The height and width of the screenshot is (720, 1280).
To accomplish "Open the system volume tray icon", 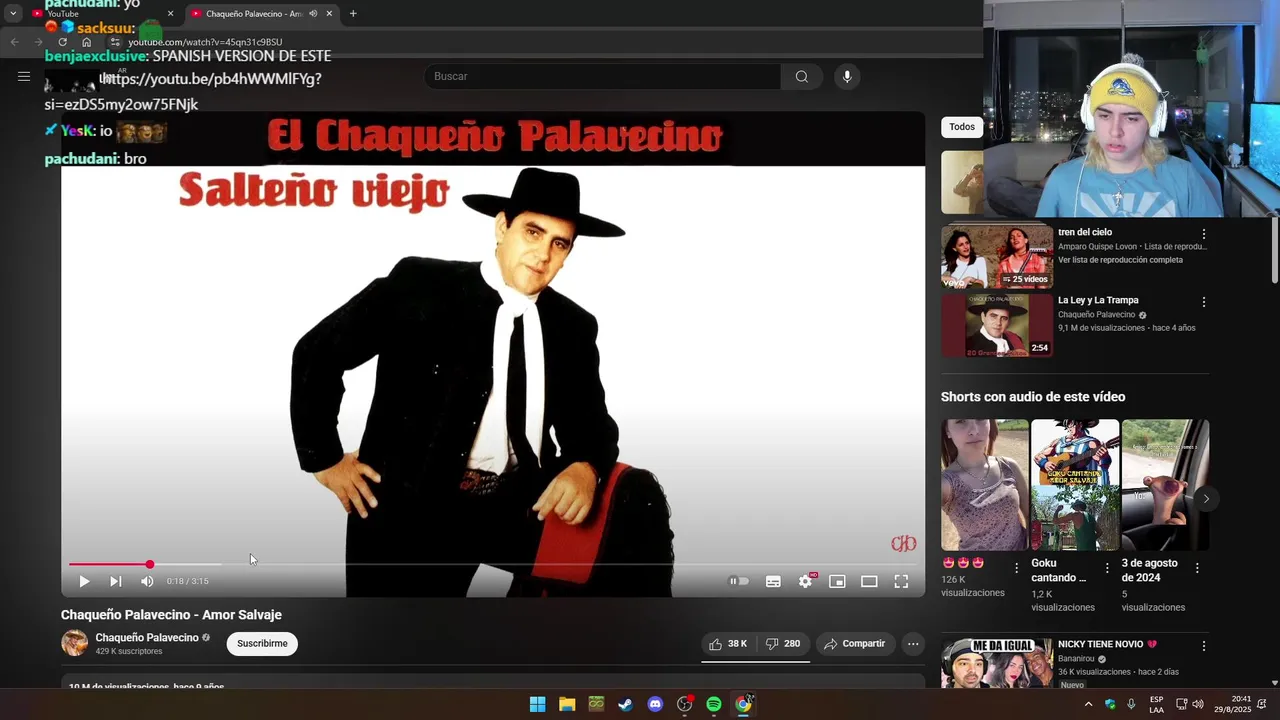I will (x=1198, y=704).
